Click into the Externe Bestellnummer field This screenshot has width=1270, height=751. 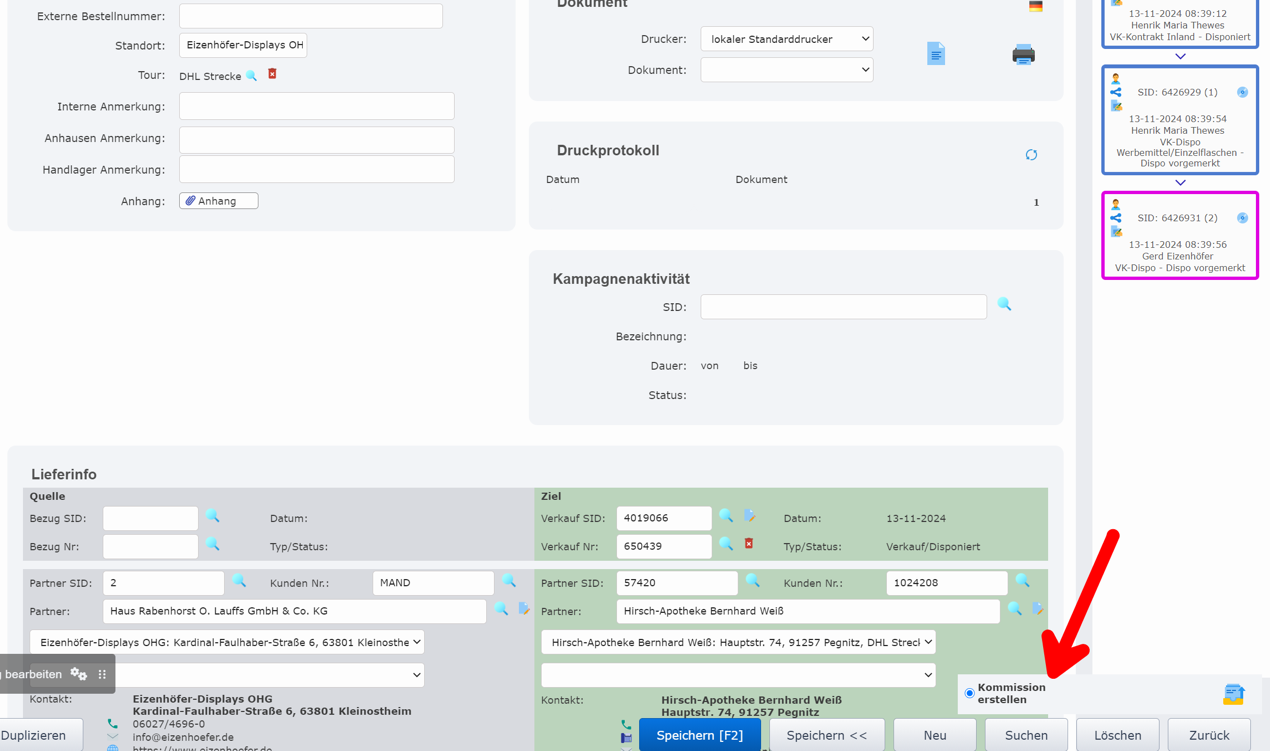[x=310, y=15]
